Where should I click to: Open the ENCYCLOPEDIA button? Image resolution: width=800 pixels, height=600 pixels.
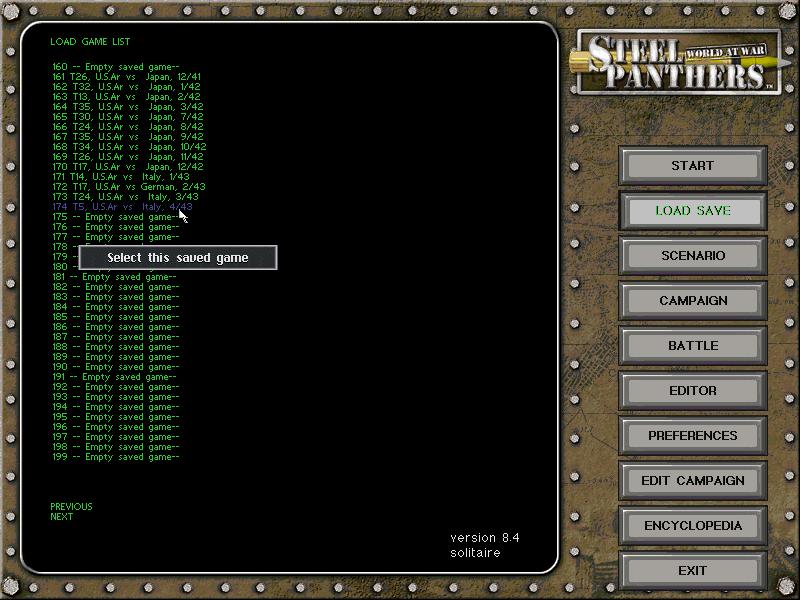tap(693, 525)
